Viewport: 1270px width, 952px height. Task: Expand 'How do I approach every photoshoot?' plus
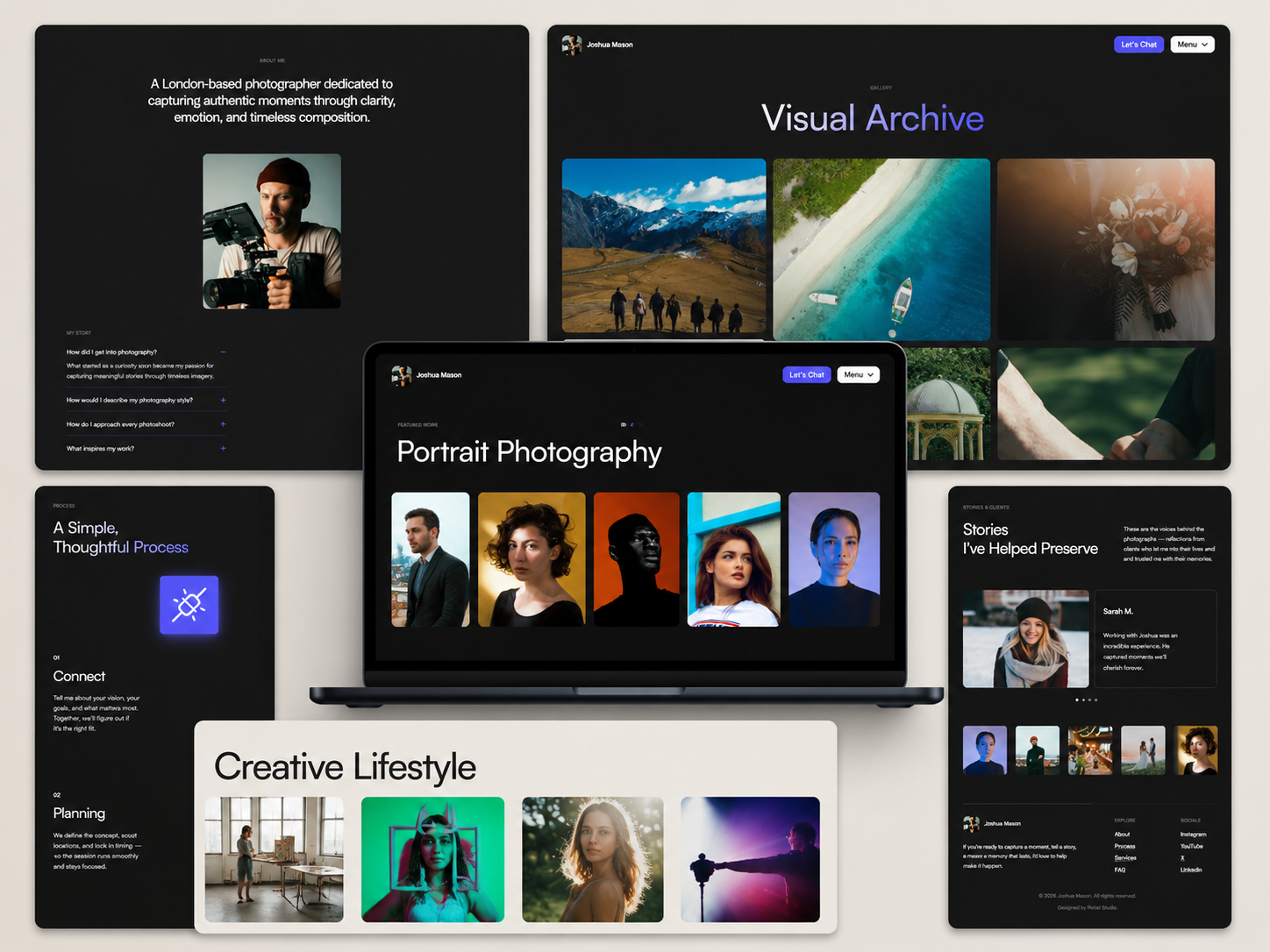pos(223,424)
